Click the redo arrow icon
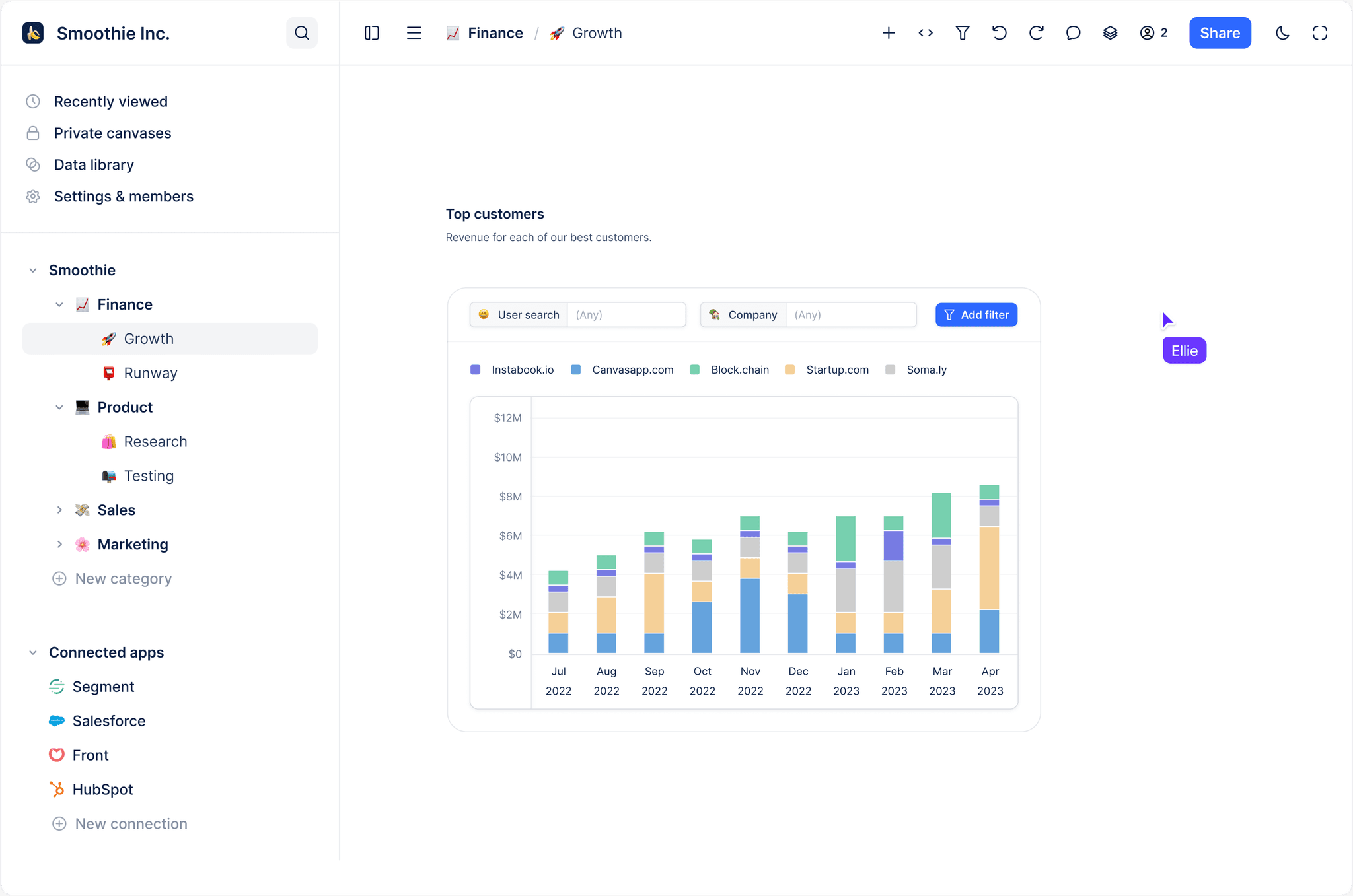The height and width of the screenshot is (896, 1353). point(1037,33)
